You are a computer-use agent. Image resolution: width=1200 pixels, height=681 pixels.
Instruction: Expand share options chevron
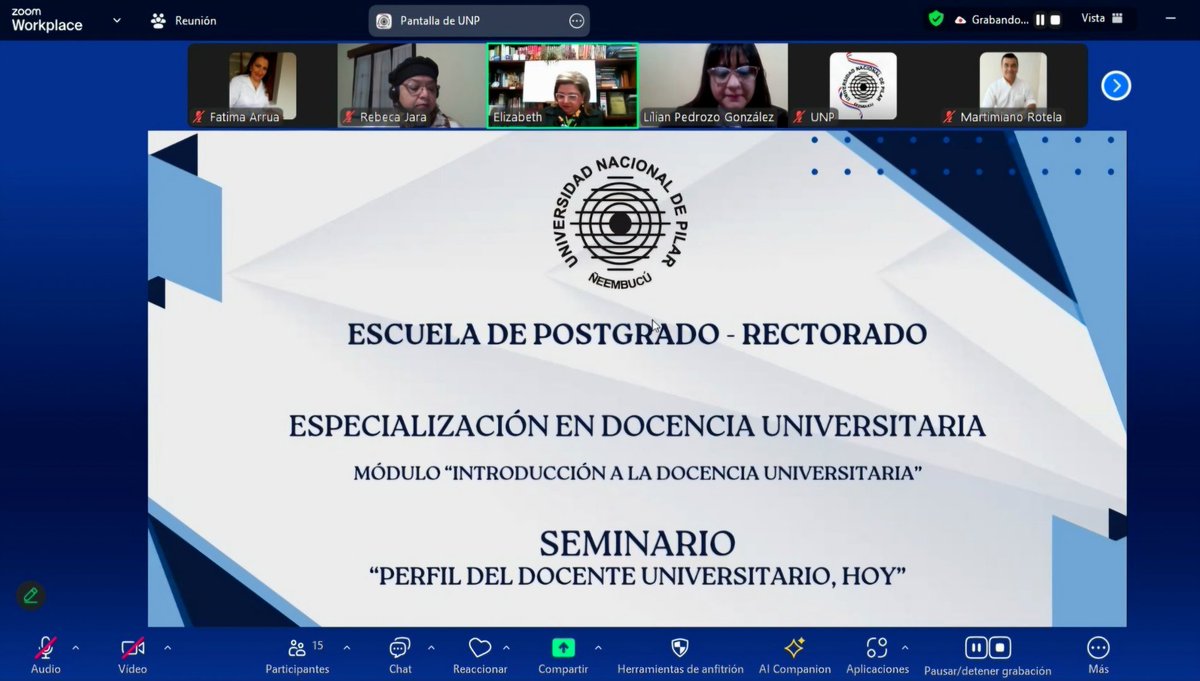598,648
